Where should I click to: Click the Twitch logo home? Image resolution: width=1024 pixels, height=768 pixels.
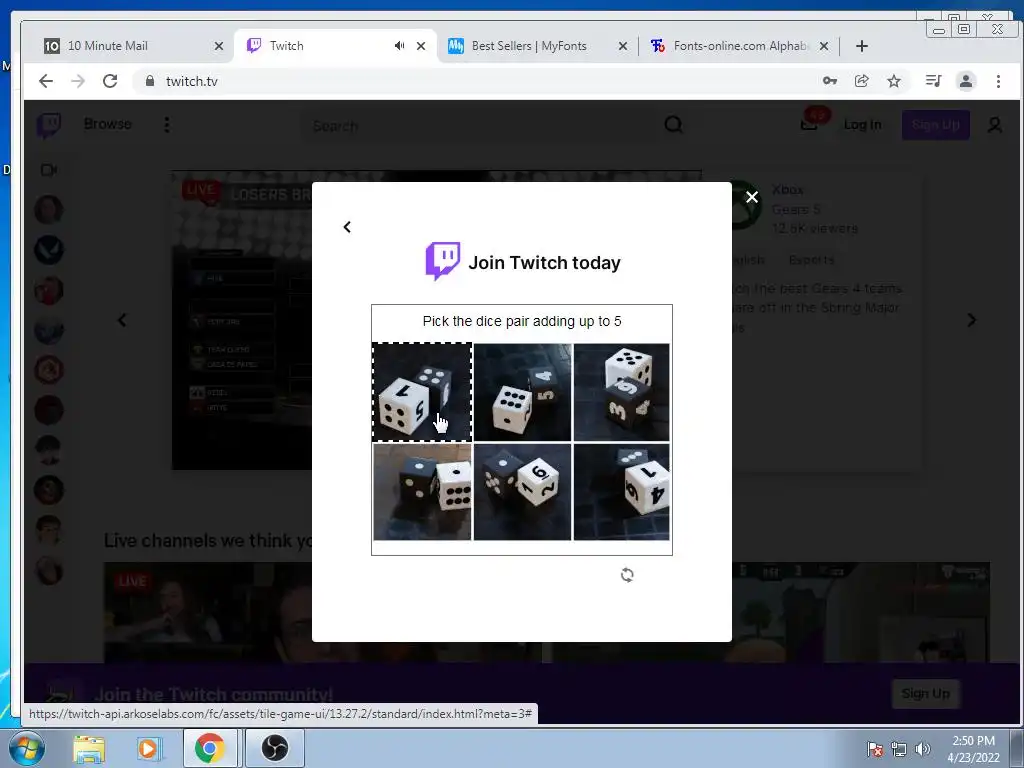49,125
